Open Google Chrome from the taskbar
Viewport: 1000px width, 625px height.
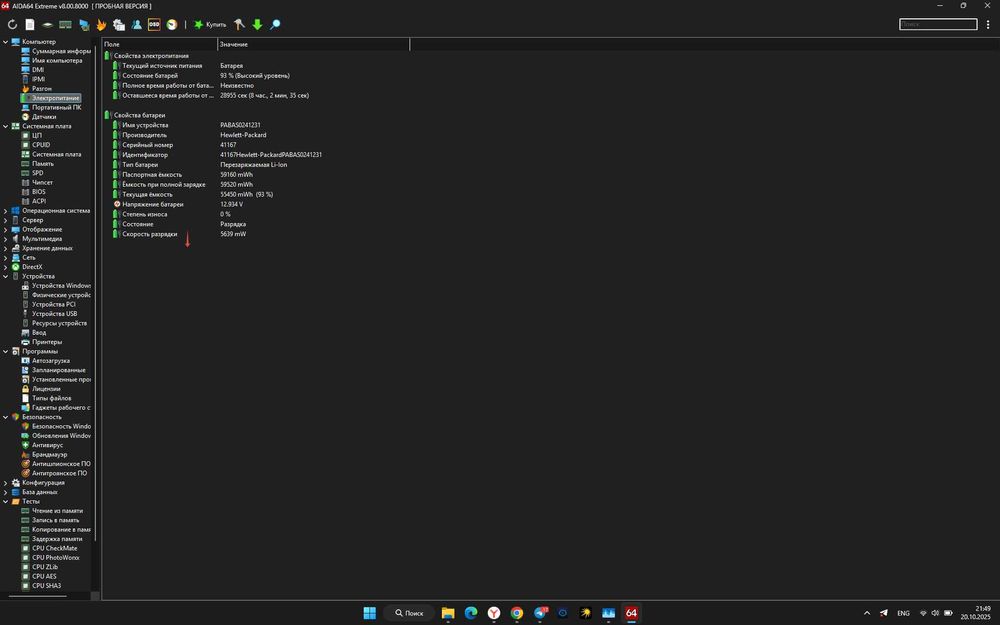517,613
